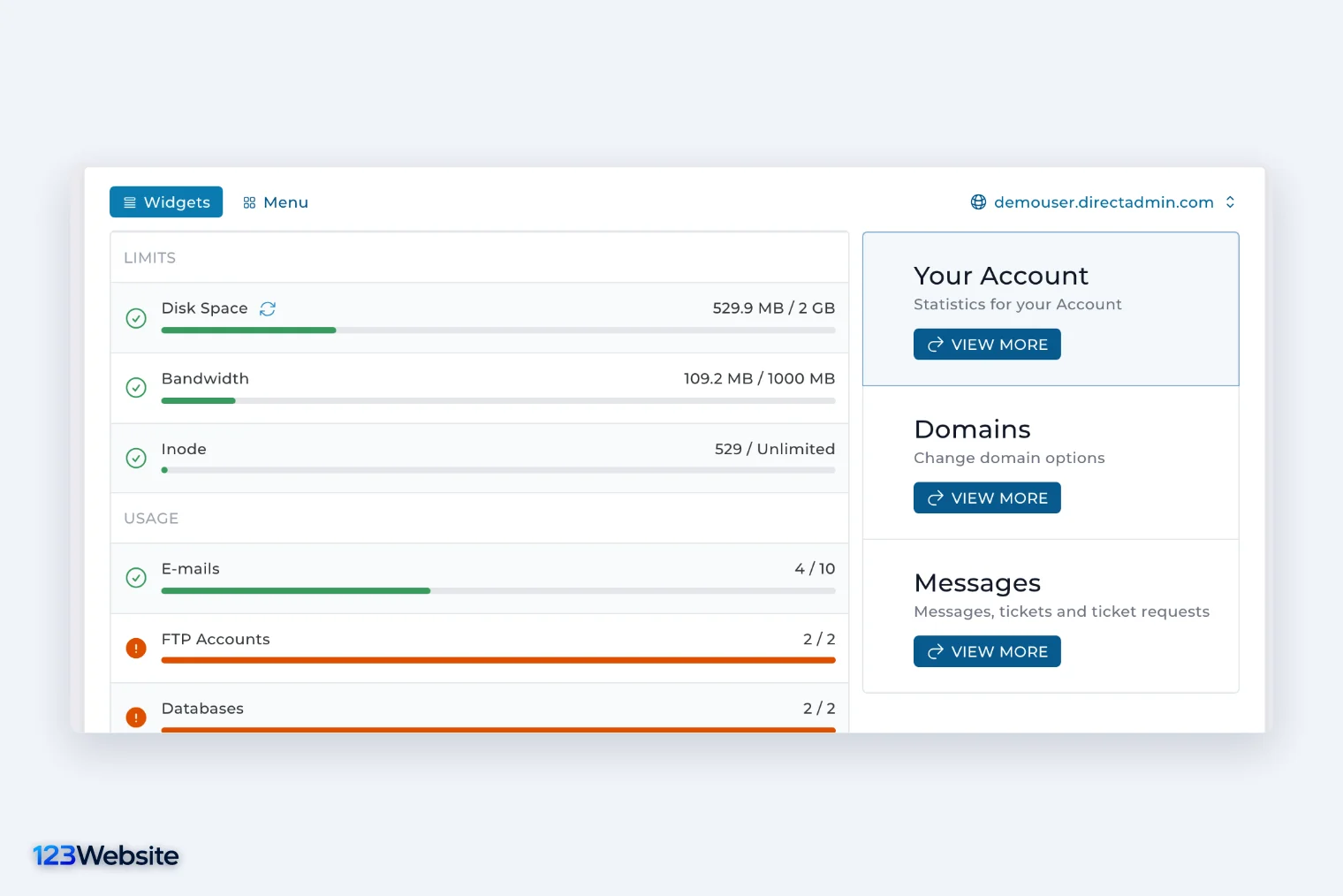Image resolution: width=1343 pixels, height=896 pixels.
Task: Click the '2 / 2' value in FTP Accounts row
Action: point(819,639)
